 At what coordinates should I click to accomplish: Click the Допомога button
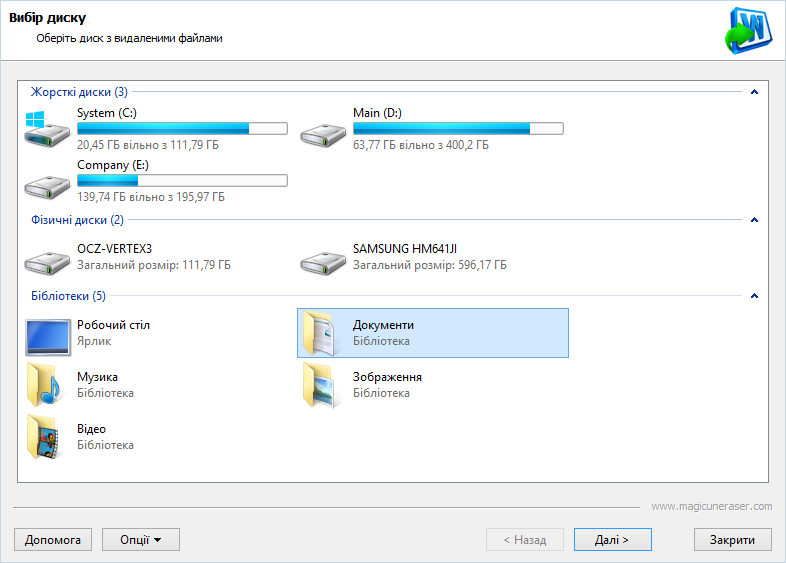53,539
